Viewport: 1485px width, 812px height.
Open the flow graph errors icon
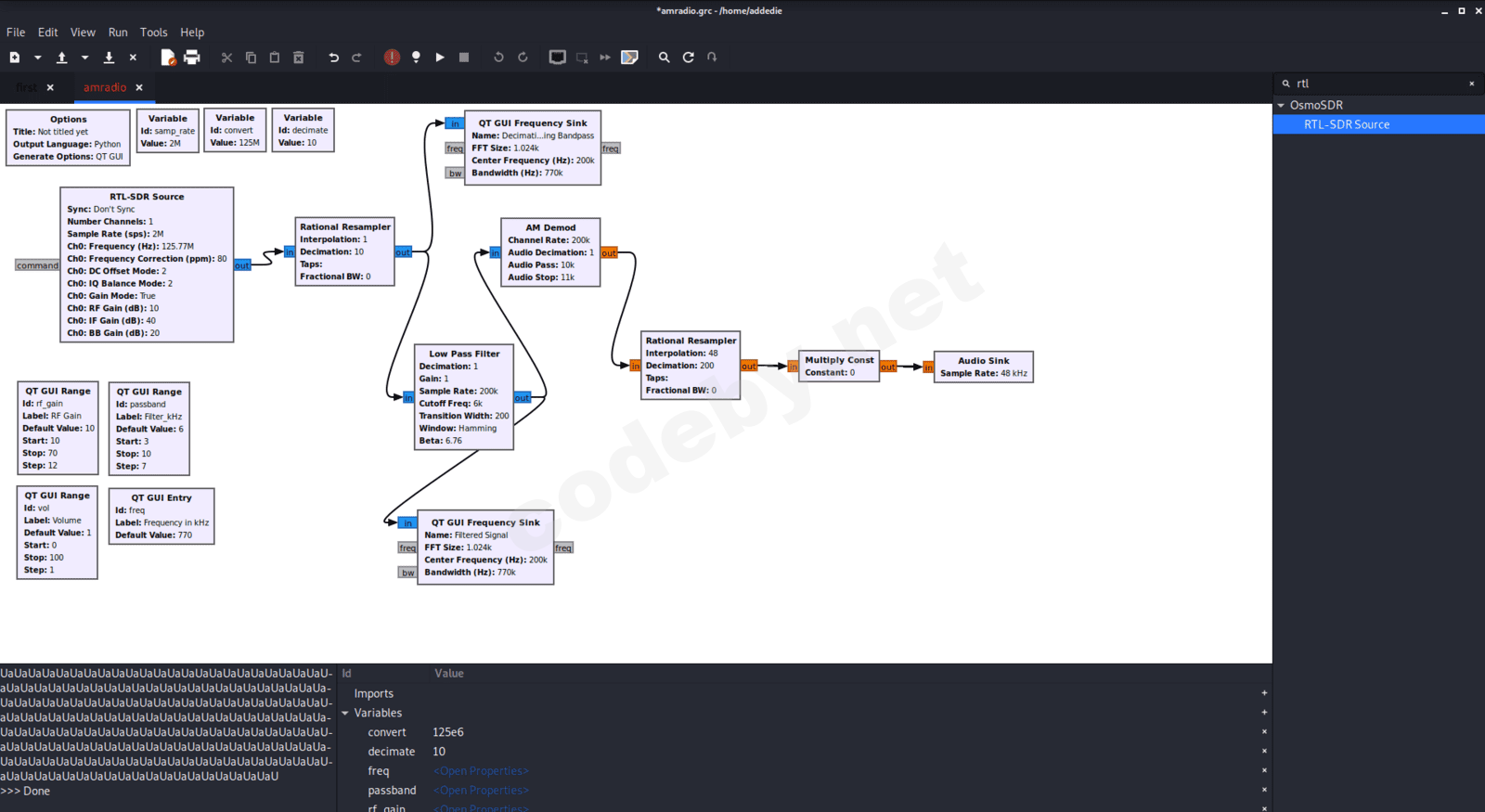click(x=392, y=58)
